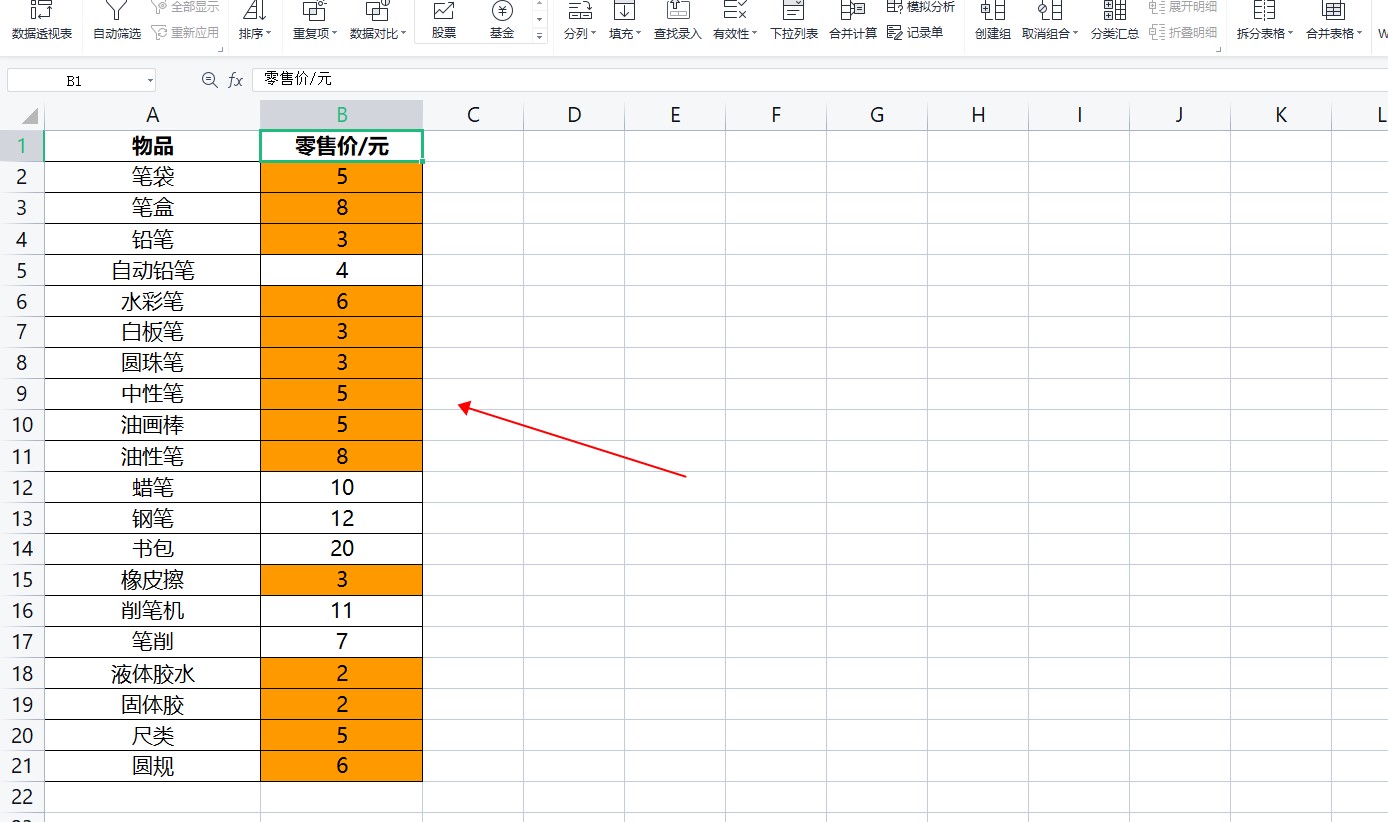Select orange cell B3 with value 8

pos(341,208)
